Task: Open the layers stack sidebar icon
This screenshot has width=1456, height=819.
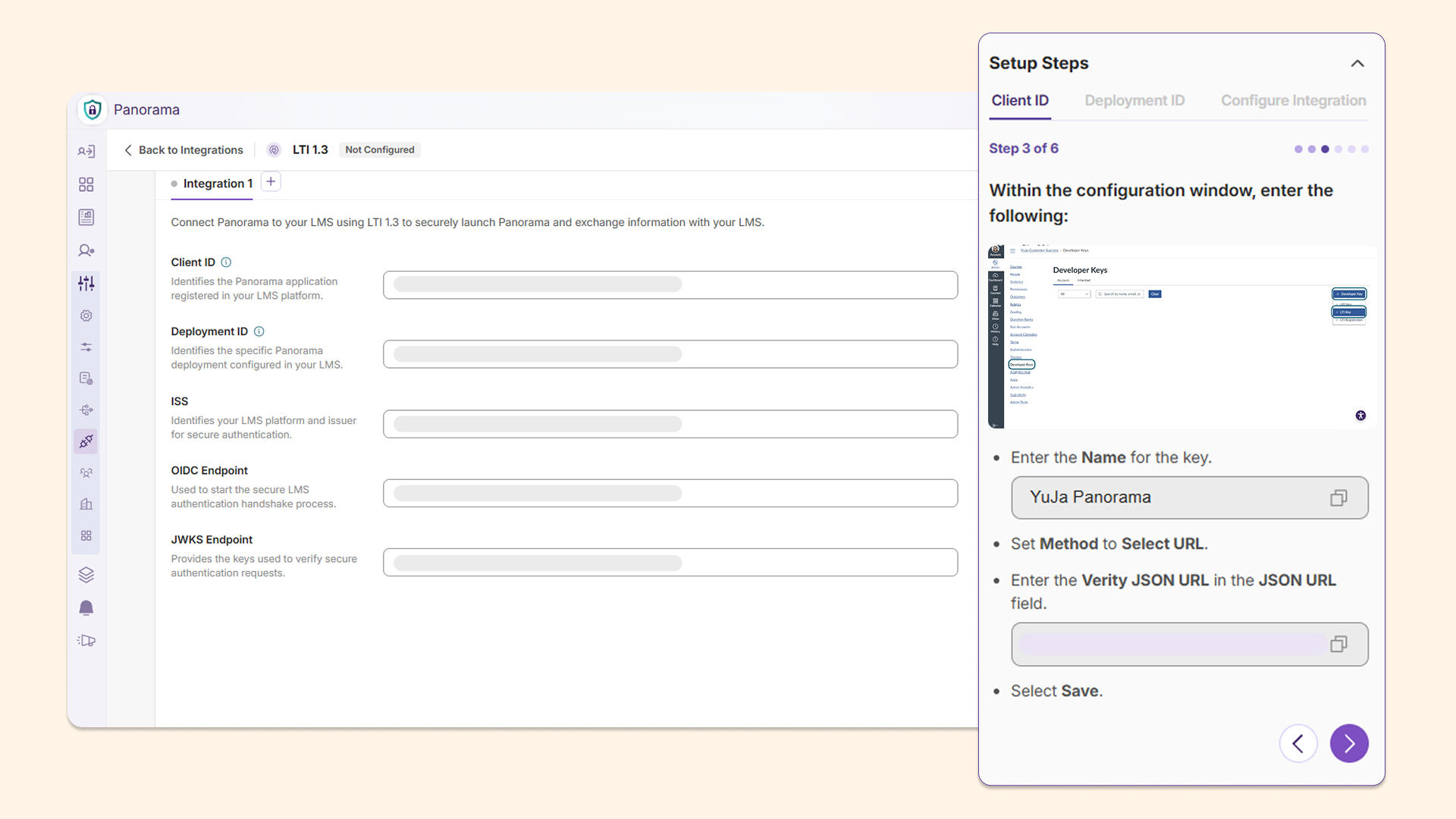Action: pyautogui.click(x=86, y=575)
